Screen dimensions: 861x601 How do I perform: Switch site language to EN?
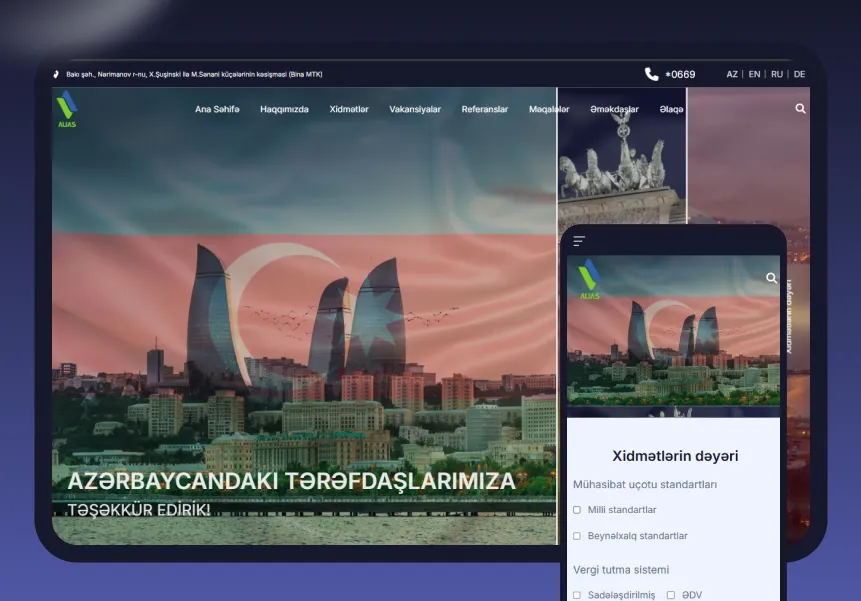(x=754, y=74)
